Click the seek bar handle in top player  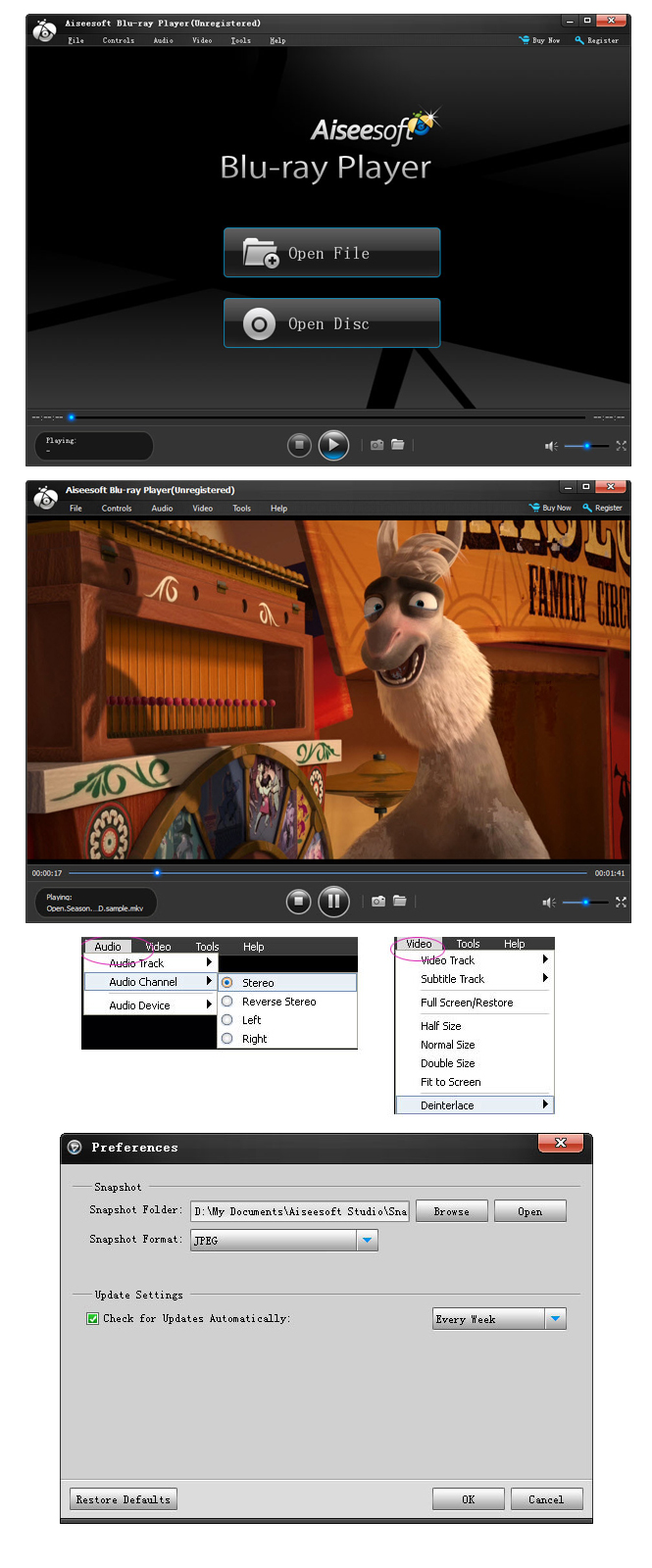click(71, 417)
